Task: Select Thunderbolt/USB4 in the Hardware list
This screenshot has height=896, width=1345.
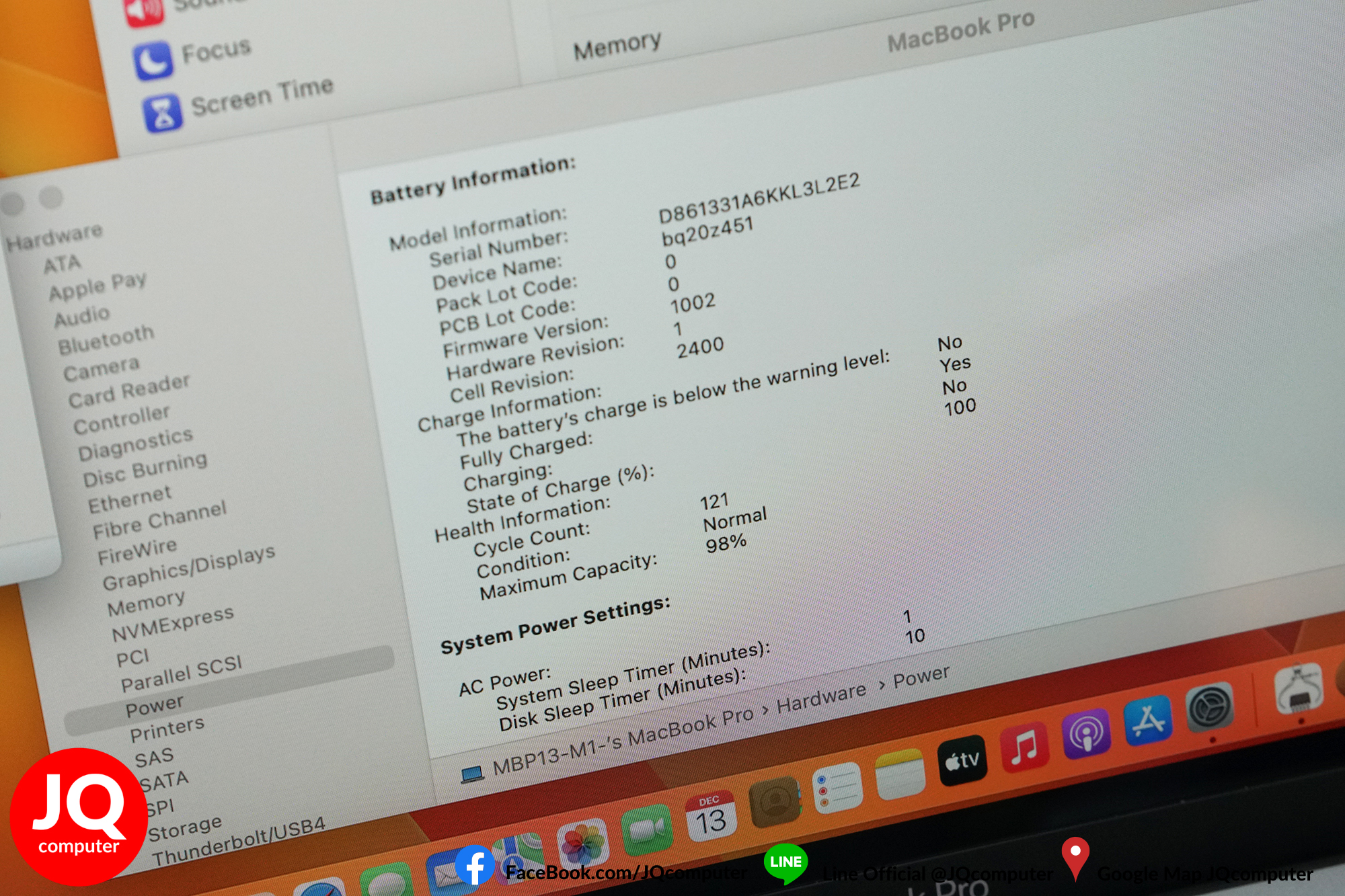Action: click(x=239, y=842)
